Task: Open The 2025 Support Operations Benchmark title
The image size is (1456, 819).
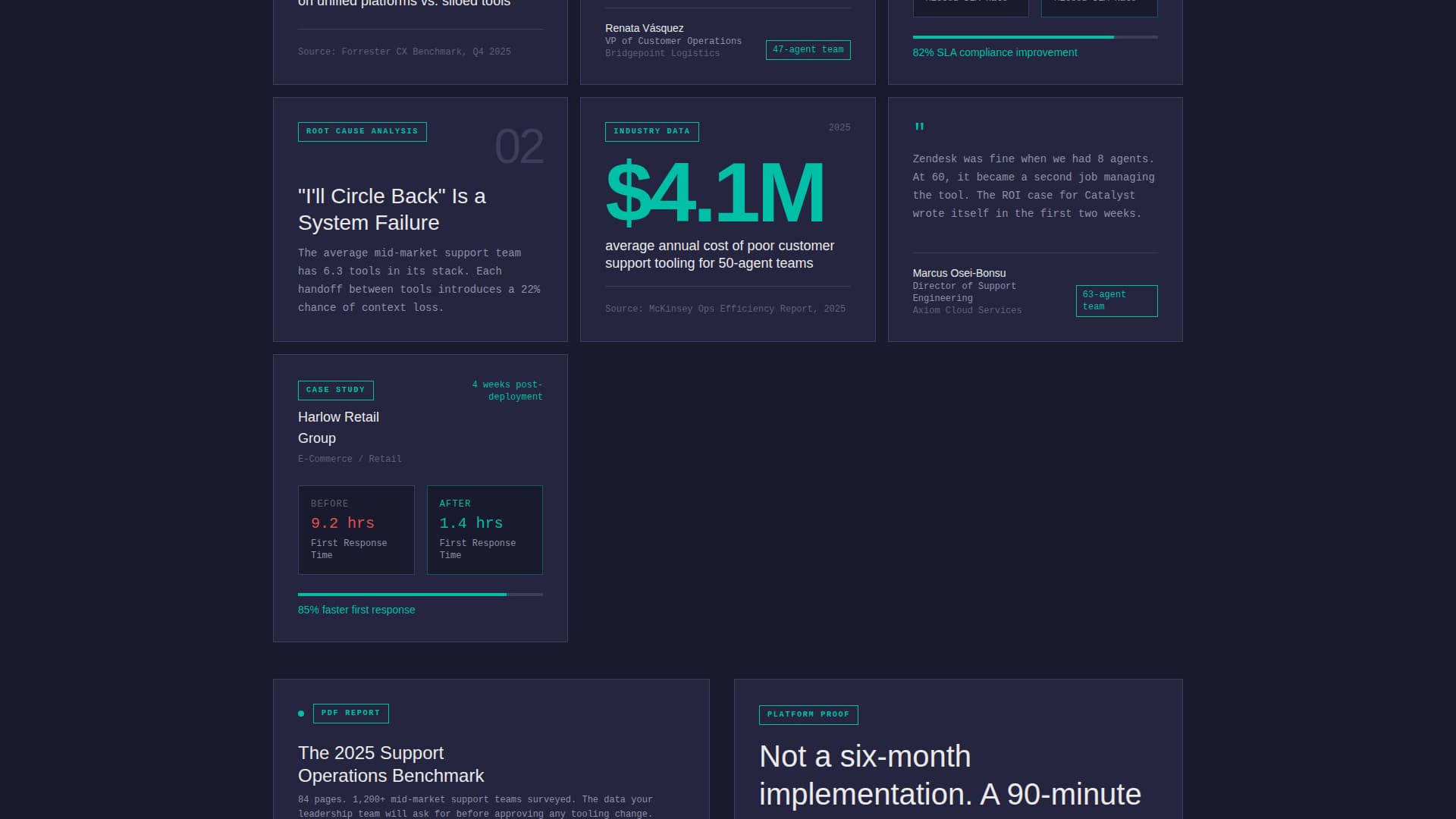Action: tap(391, 764)
